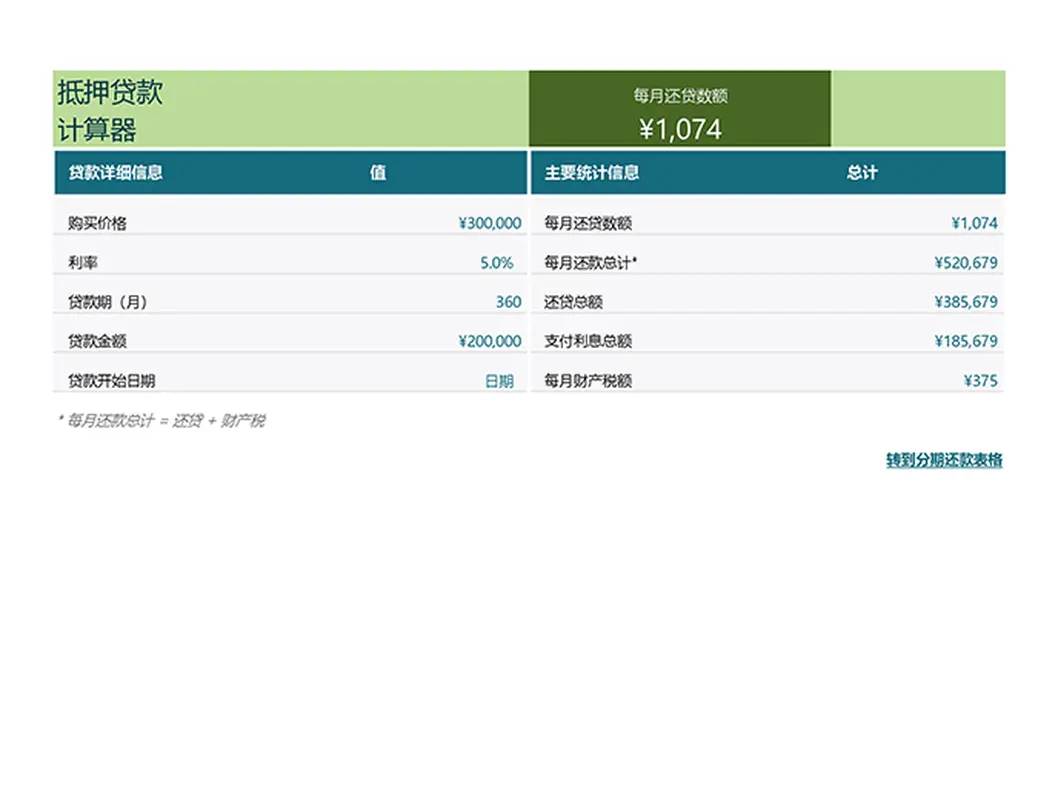Click the footnote 每月还款总计 = 还贷 + 财产税
The height and width of the screenshot is (800, 1038).
(162, 421)
